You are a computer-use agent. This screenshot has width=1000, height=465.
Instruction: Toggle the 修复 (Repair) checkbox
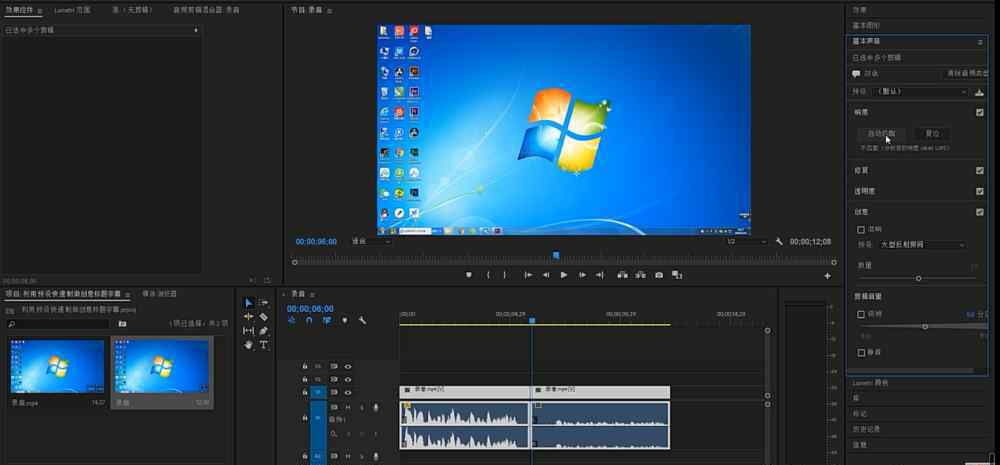[980, 170]
